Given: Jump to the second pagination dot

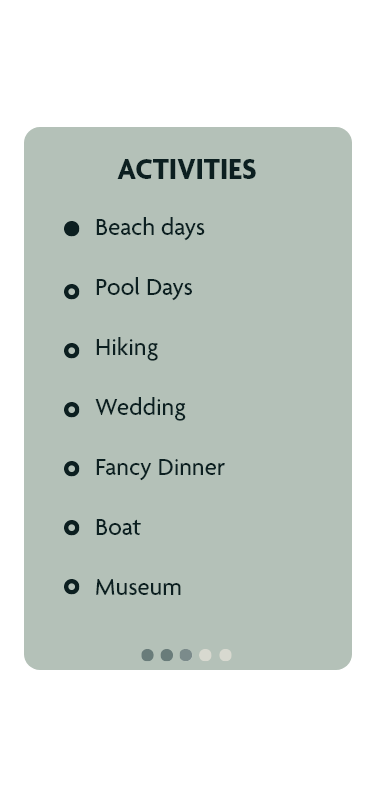Looking at the screenshot, I should point(167,655).
